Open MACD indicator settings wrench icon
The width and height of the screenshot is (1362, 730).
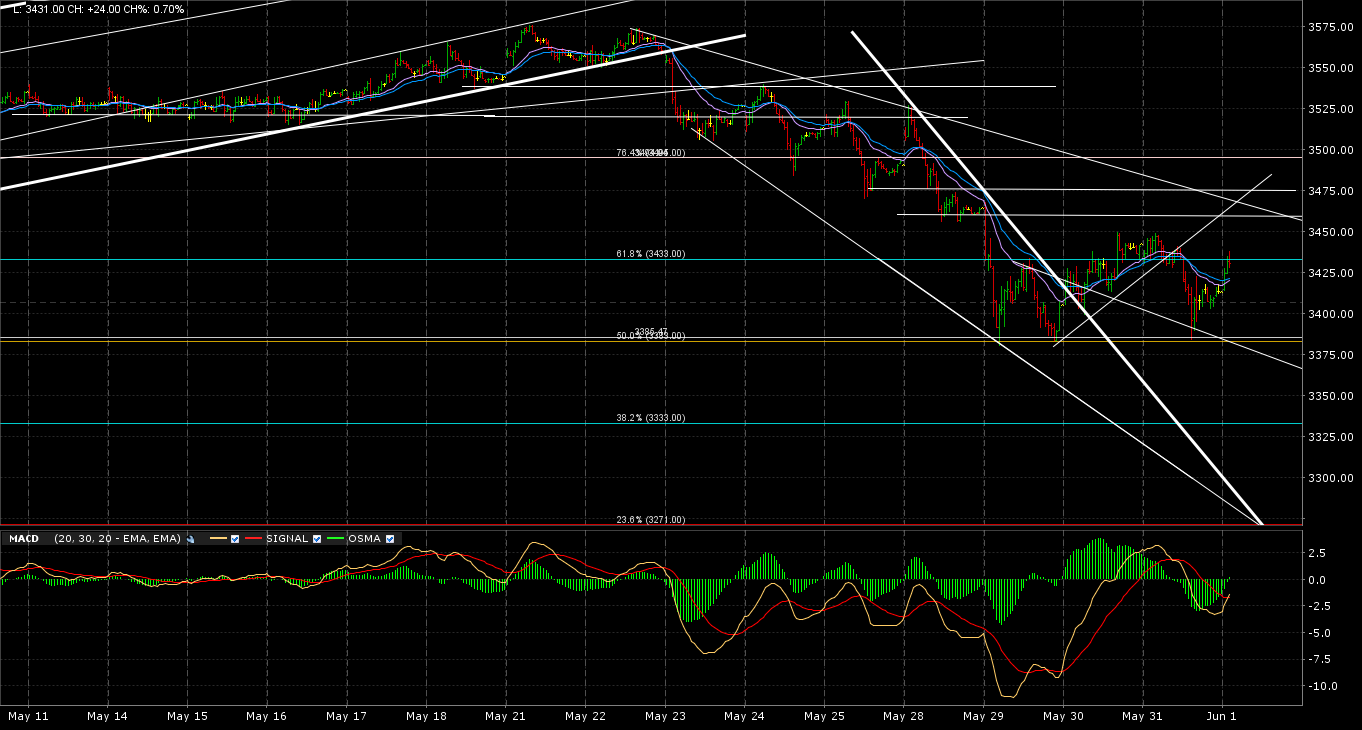click(190, 539)
